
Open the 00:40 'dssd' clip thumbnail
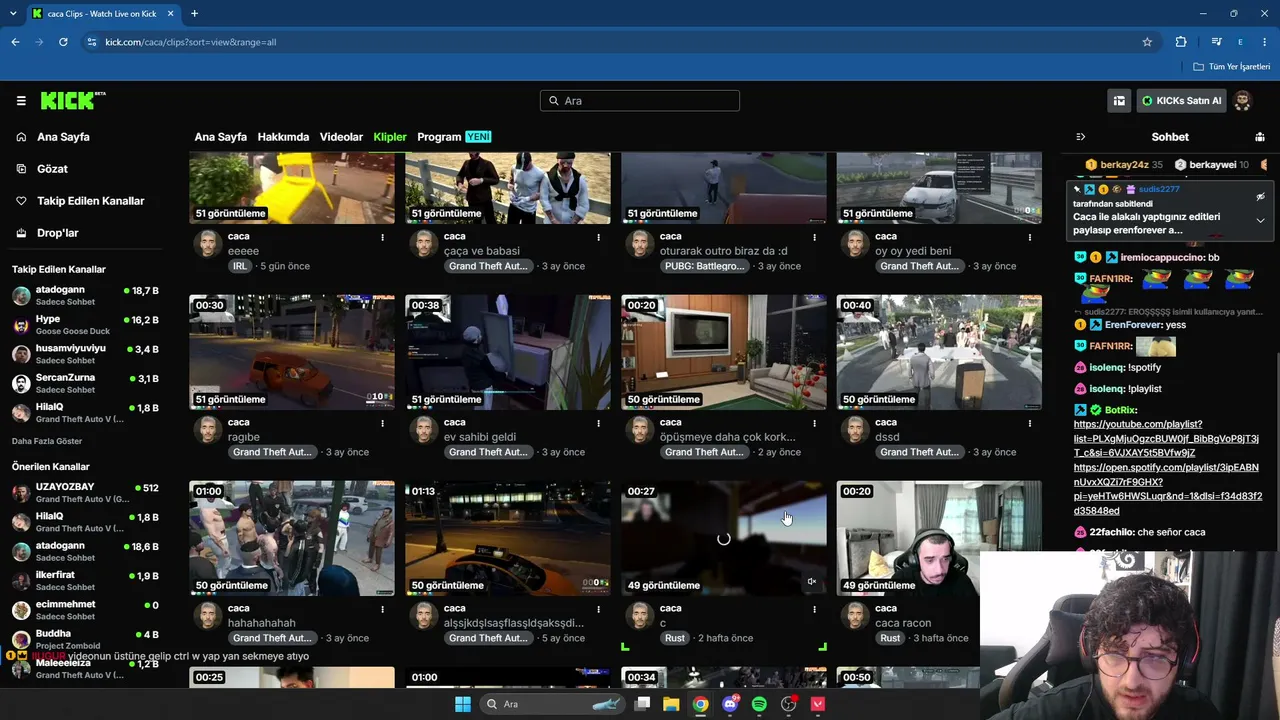[939, 352]
